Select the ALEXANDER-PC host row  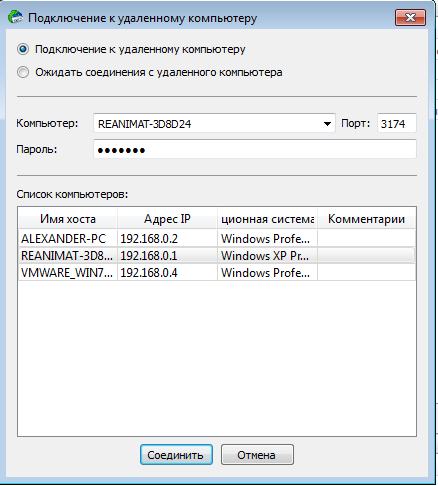[x=217, y=238]
